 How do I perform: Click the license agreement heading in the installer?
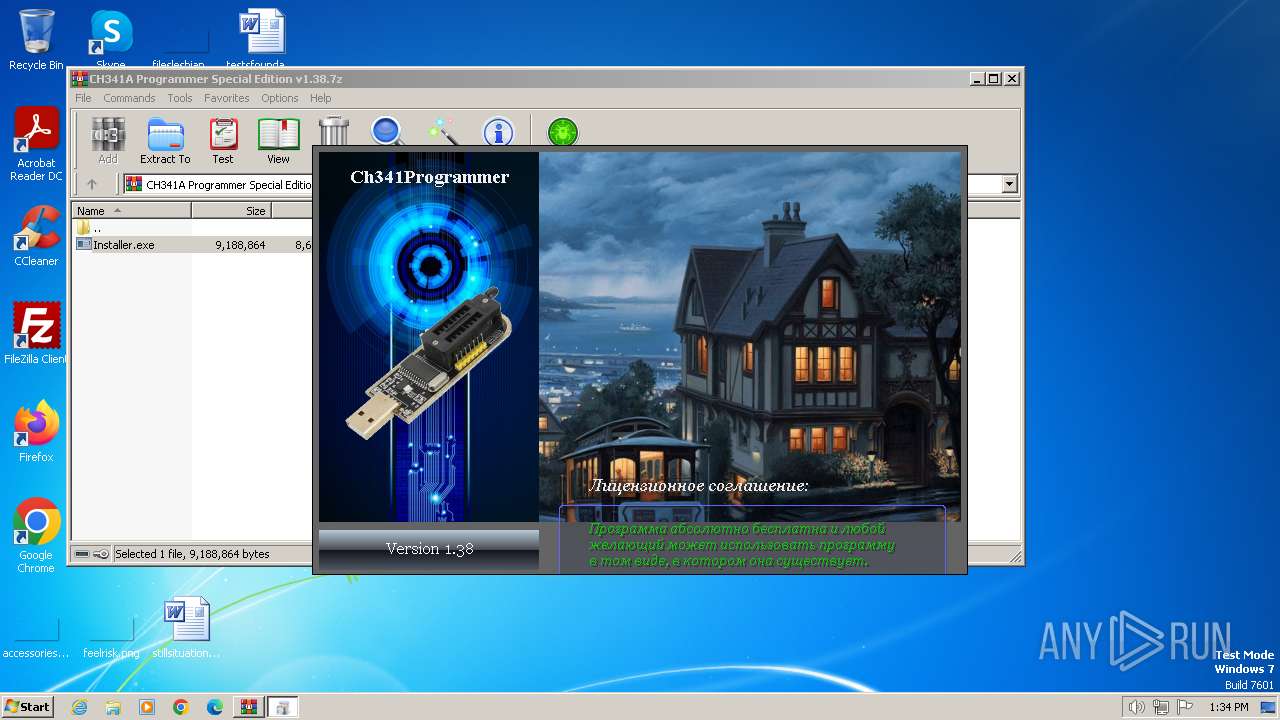click(698, 486)
